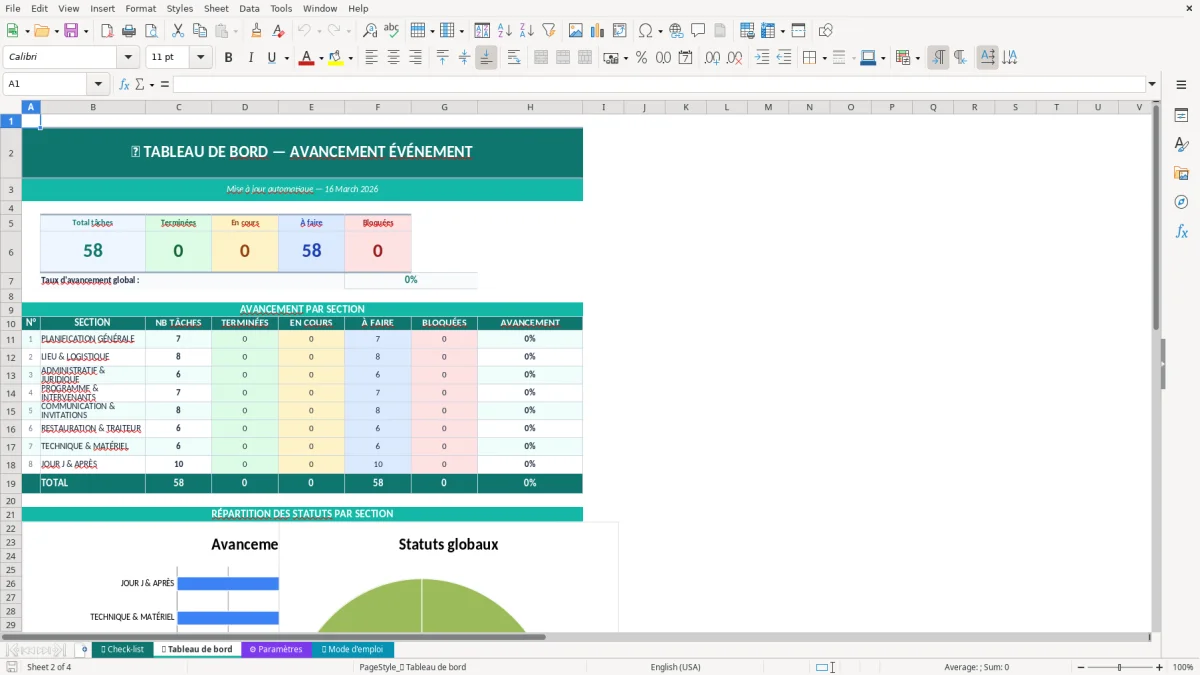Open the Styles menu
The width and height of the screenshot is (1200, 675).
tap(180, 8)
